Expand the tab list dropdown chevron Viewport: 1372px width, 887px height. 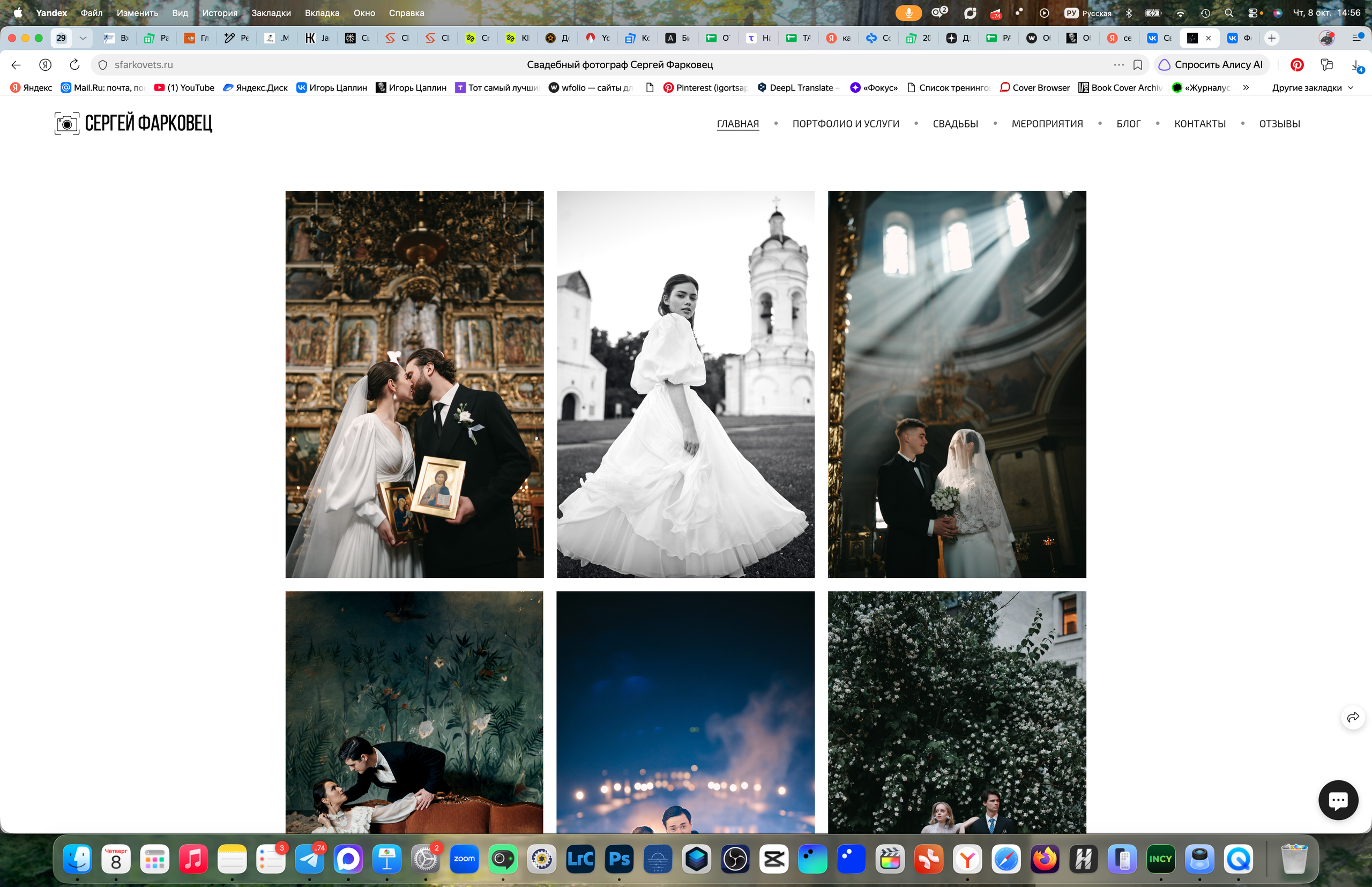click(x=83, y=38)
